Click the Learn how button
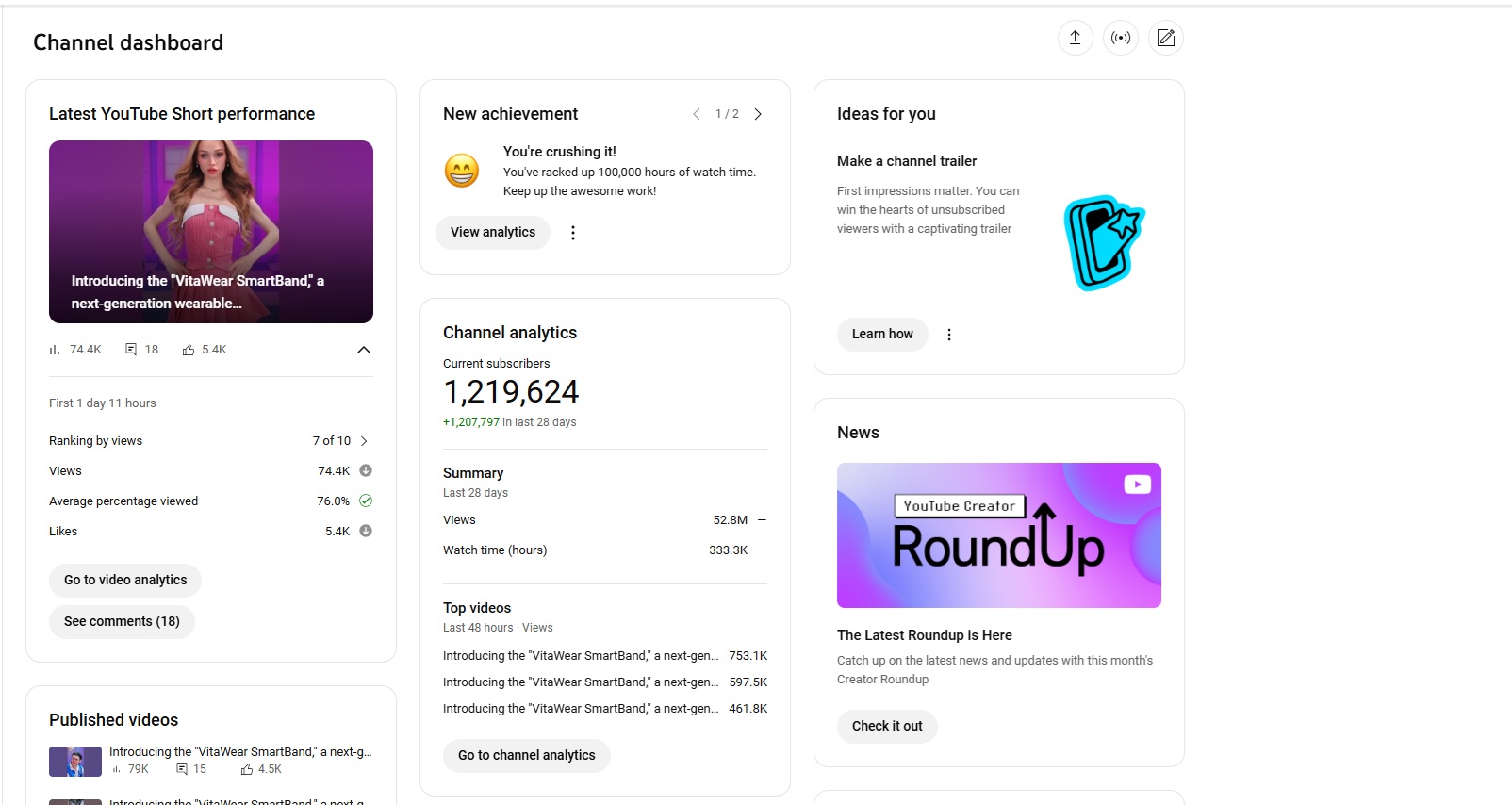Viewport: 1512px width, 805px height. [x=882, y=335]
